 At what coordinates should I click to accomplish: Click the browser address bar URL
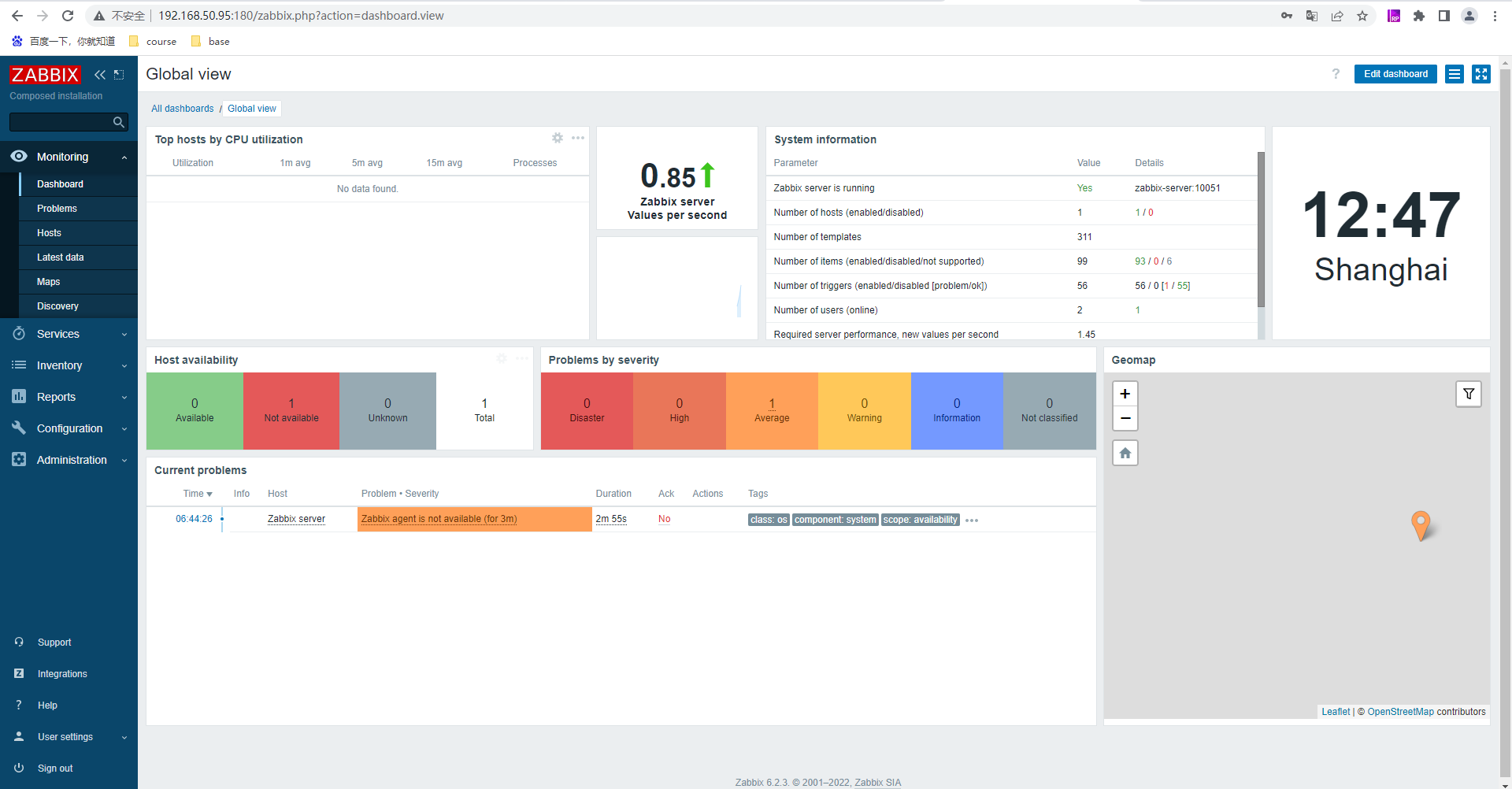pos(301,16)
